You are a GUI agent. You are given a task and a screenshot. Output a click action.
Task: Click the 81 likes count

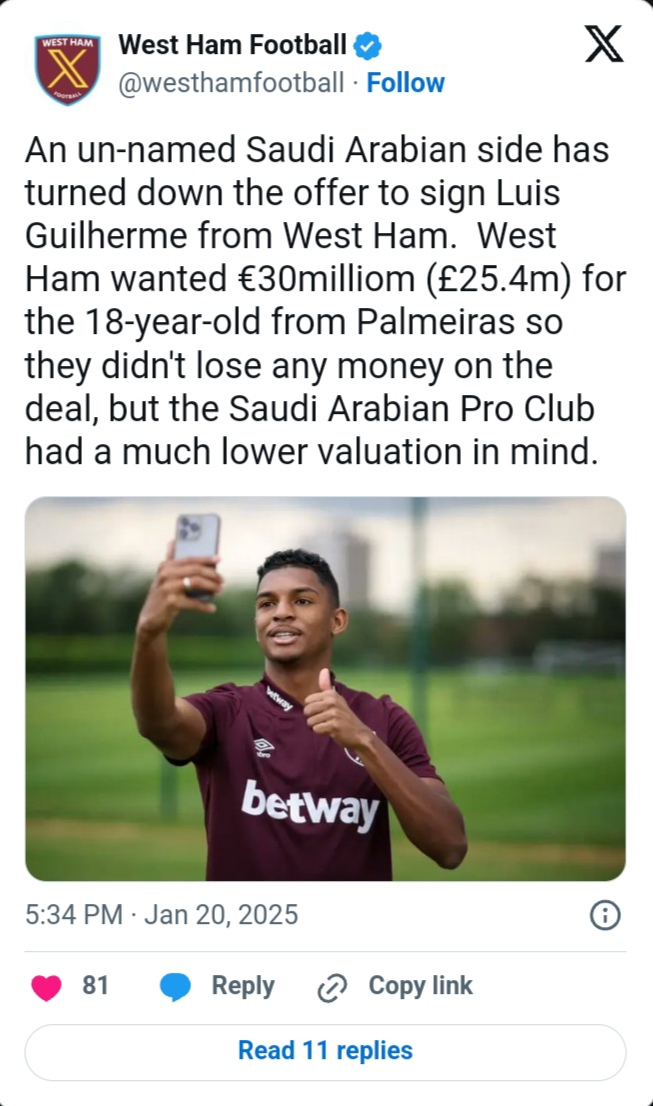click(95, 986)
